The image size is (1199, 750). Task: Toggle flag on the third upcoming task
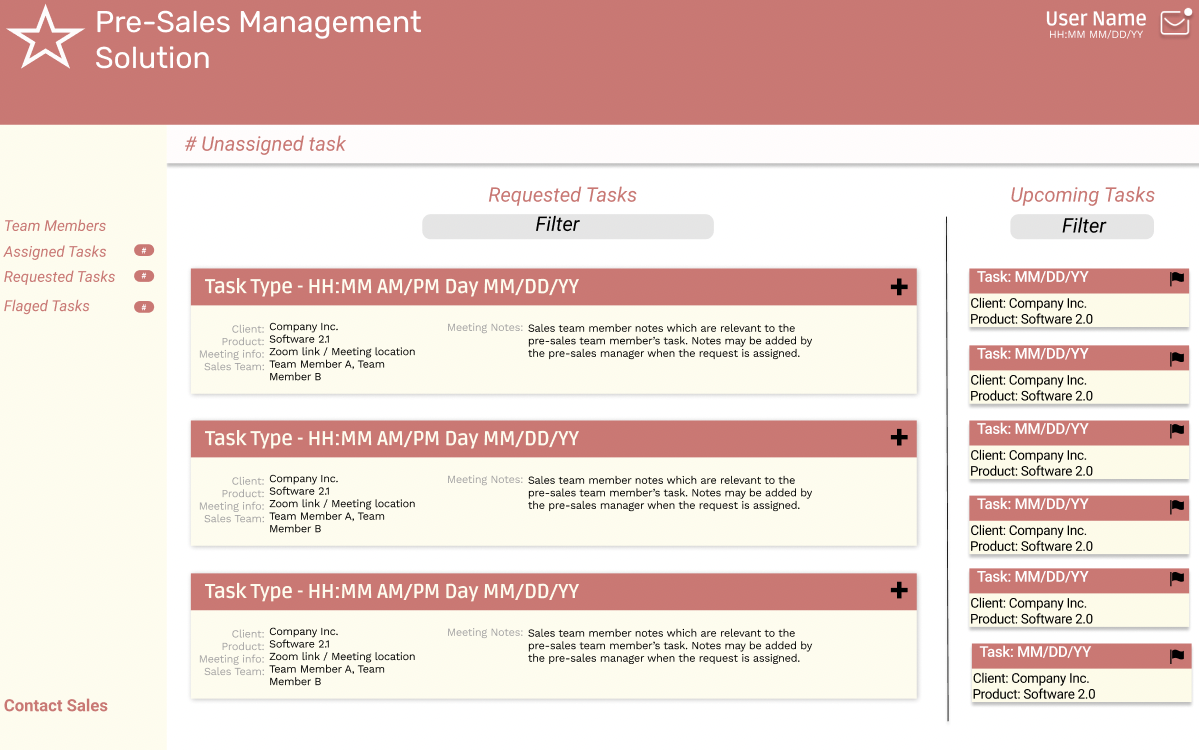1177,431
